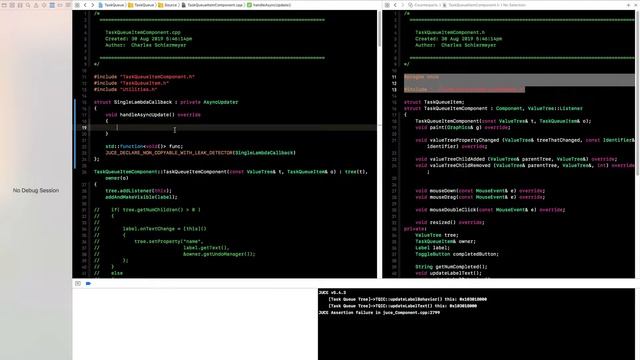
Task: Click '#include "TaskQueueItem.h"' line
Action: pos(131,83)
